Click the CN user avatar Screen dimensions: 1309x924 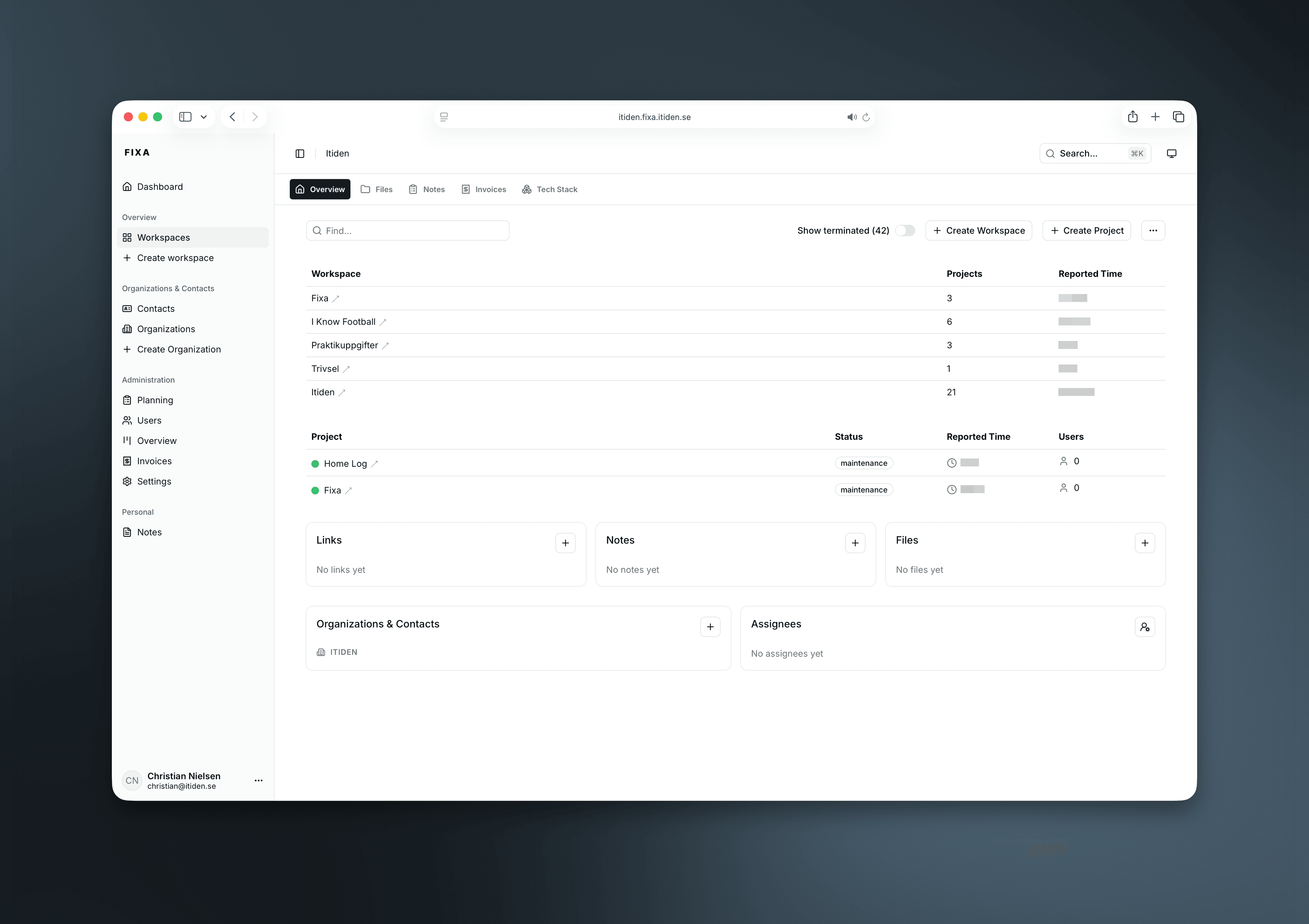tap(132, 781)
